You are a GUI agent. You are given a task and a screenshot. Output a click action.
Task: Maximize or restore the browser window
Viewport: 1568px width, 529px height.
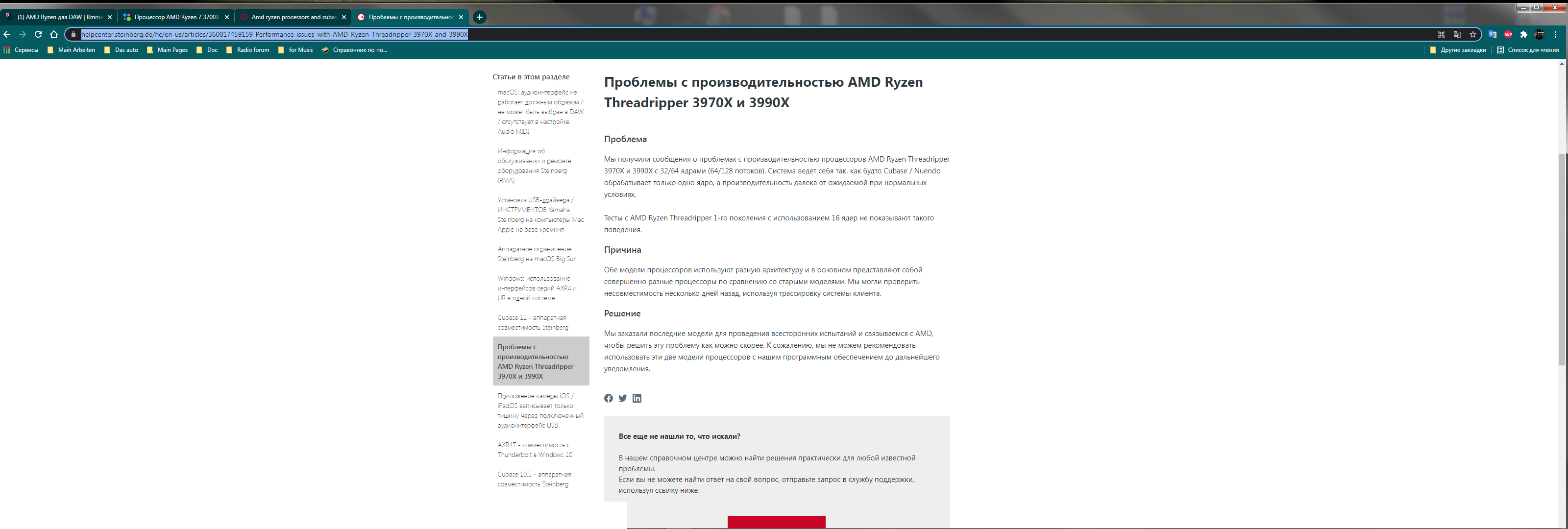click(x=1537, y=7)
